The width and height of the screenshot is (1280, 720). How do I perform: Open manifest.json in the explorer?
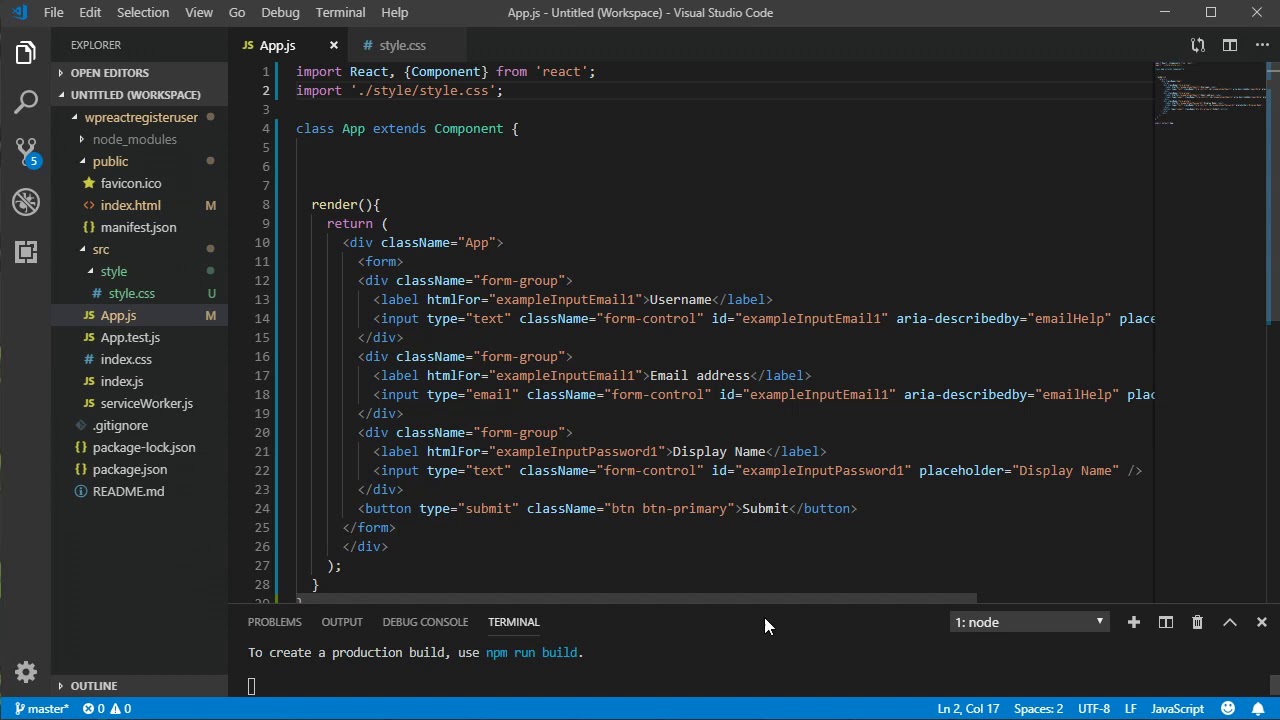(138, 227)
